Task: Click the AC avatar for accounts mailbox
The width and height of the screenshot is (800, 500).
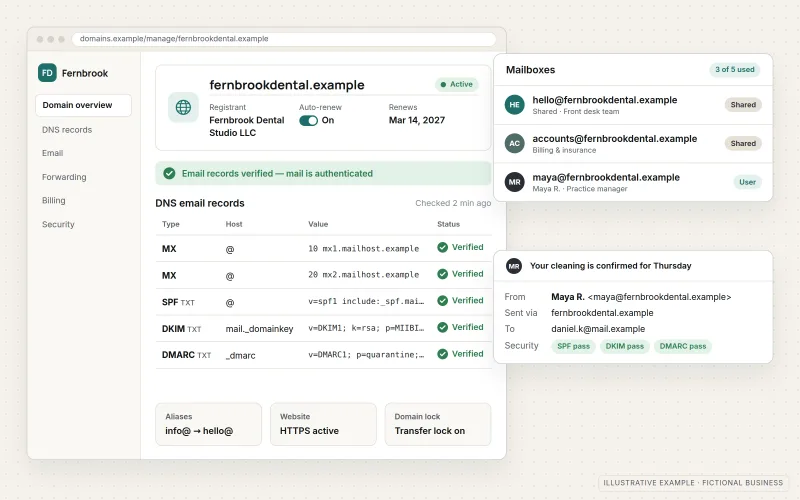Action: point(514,143)
